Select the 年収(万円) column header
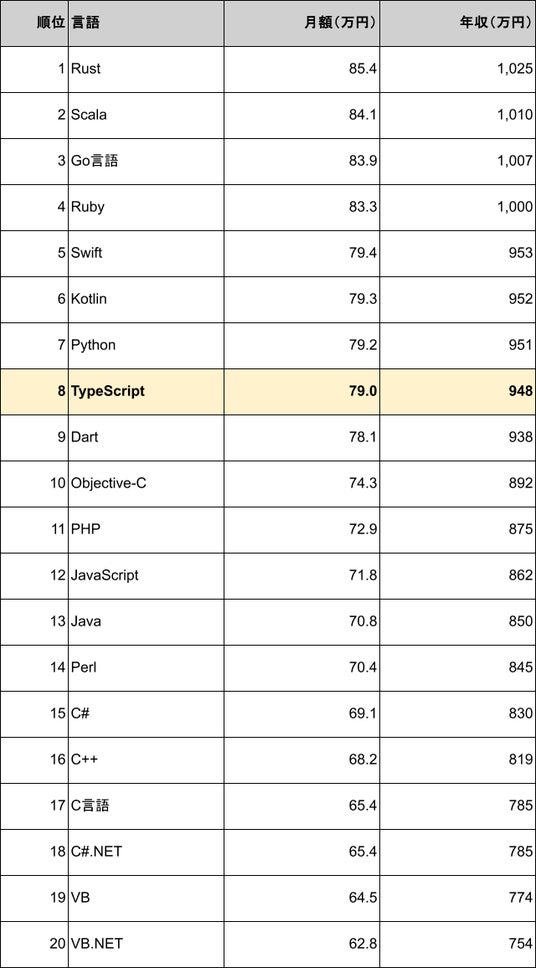Screen dimensions: 536x968 (458, 23)
